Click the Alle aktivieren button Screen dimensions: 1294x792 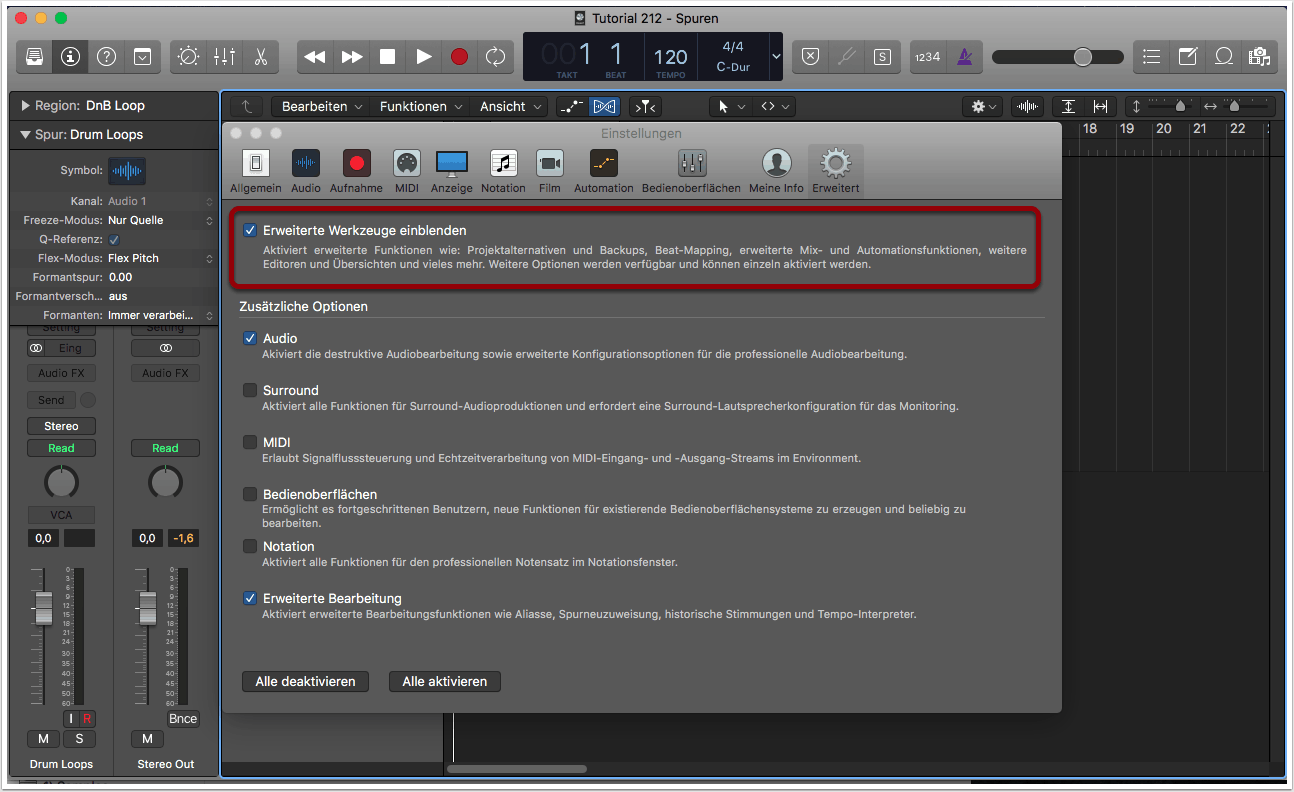tap(444, 681)
